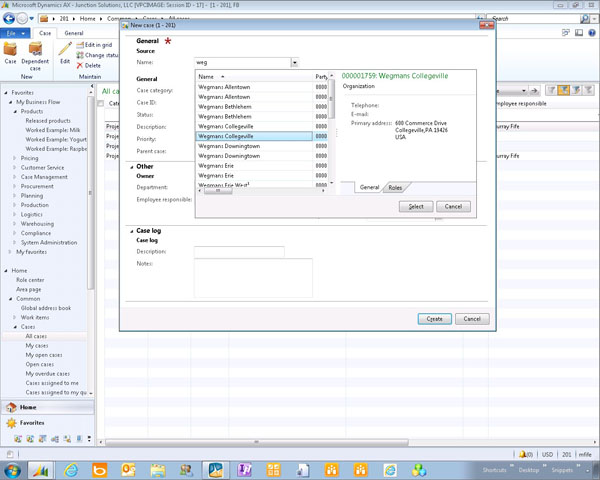
Task: Open Released products item
Action: (x=48, y=121)
